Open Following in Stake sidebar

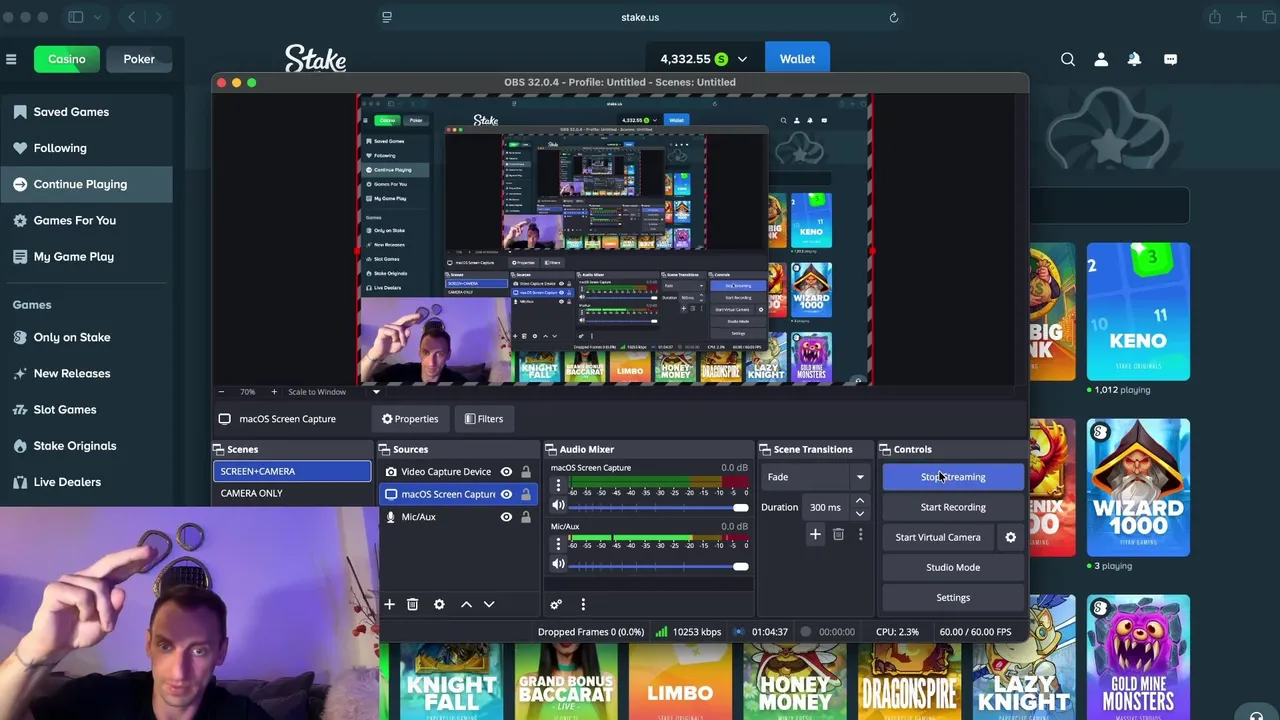(x=86, y=148)
